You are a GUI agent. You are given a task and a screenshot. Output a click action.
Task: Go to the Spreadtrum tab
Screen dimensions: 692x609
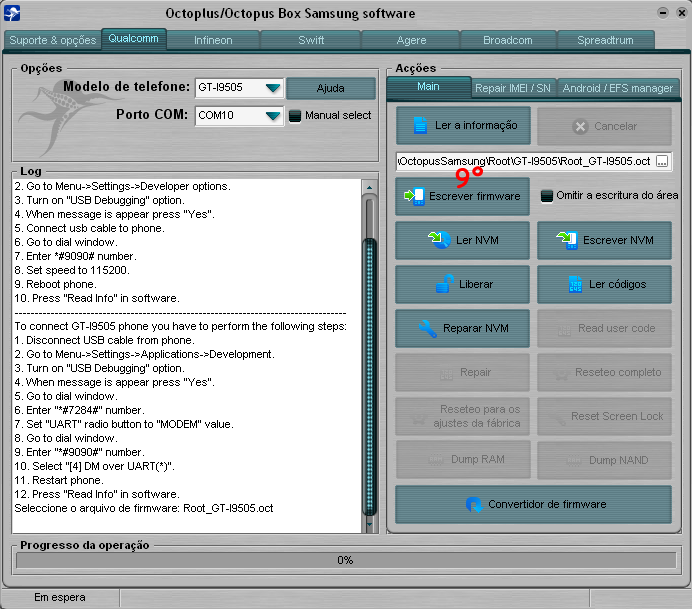click(606, 40)
